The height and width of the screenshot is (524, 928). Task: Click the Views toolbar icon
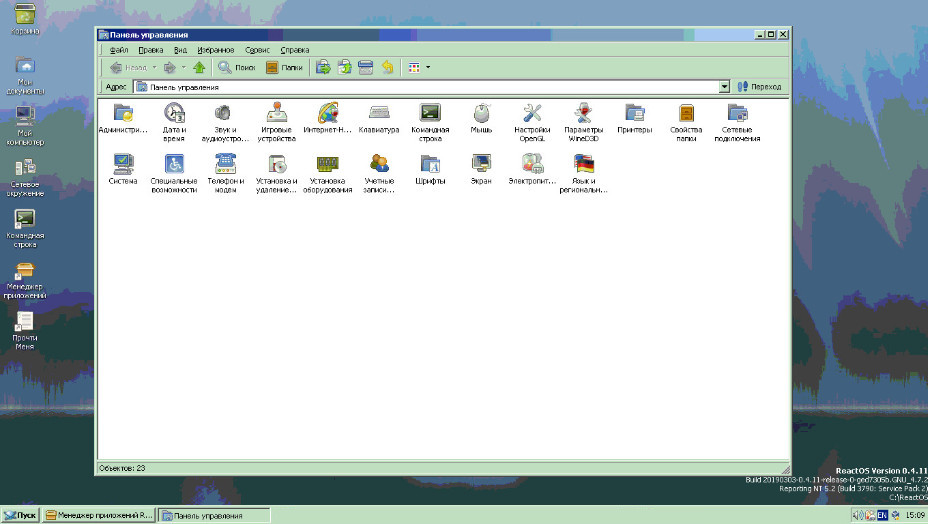click(414, 67)
